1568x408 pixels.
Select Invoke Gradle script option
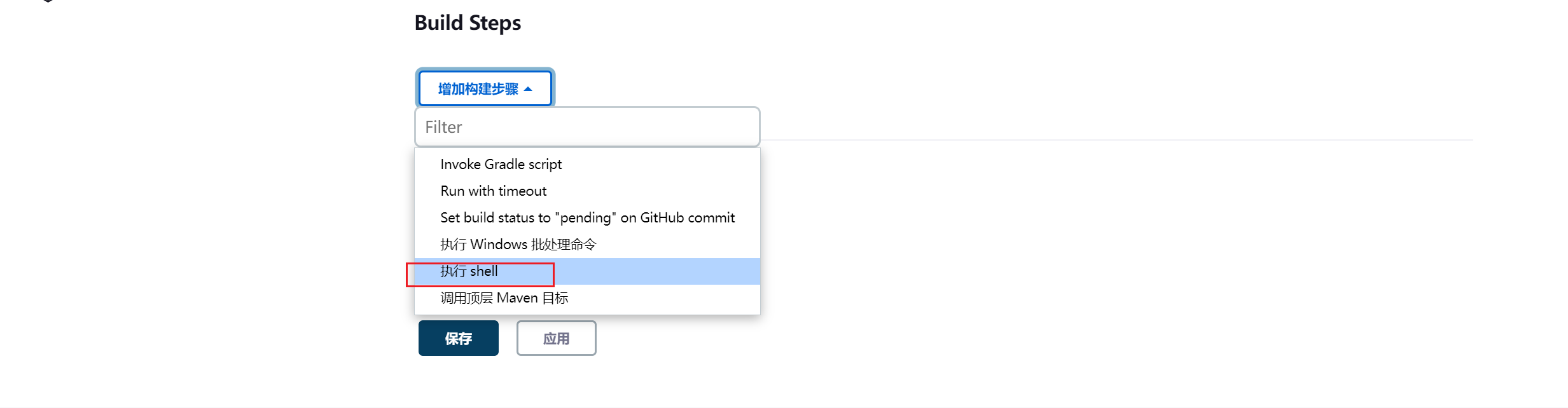(587, 164)
